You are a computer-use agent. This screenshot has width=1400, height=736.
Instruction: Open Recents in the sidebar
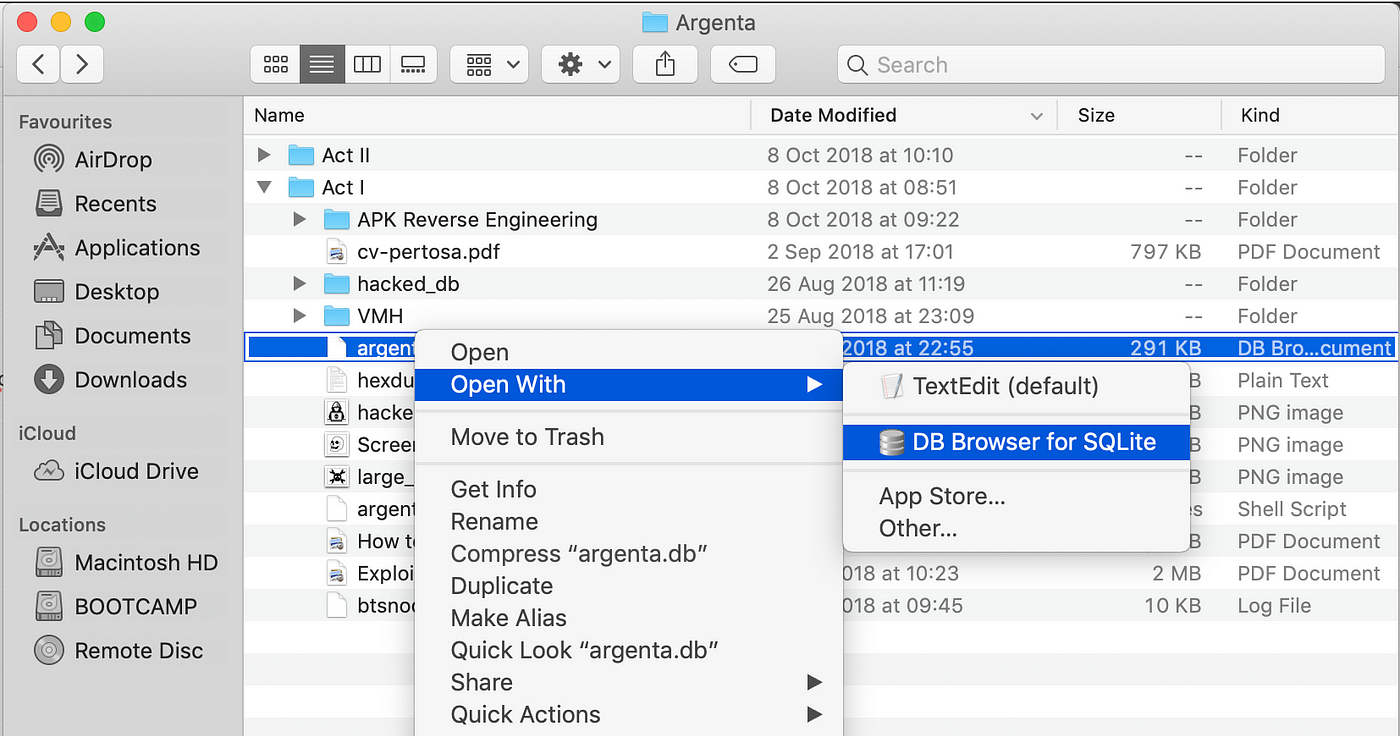point(94,204)
